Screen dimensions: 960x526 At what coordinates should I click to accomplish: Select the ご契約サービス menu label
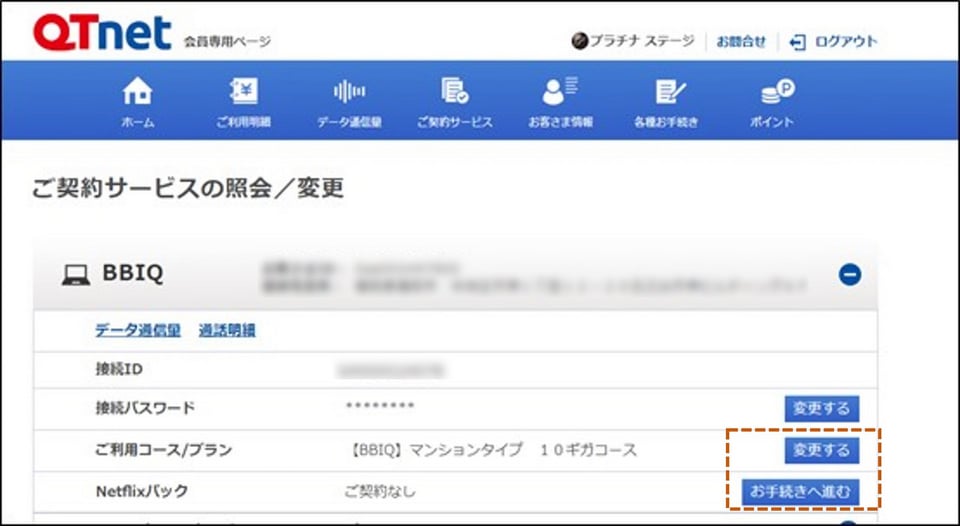(454, 122)
